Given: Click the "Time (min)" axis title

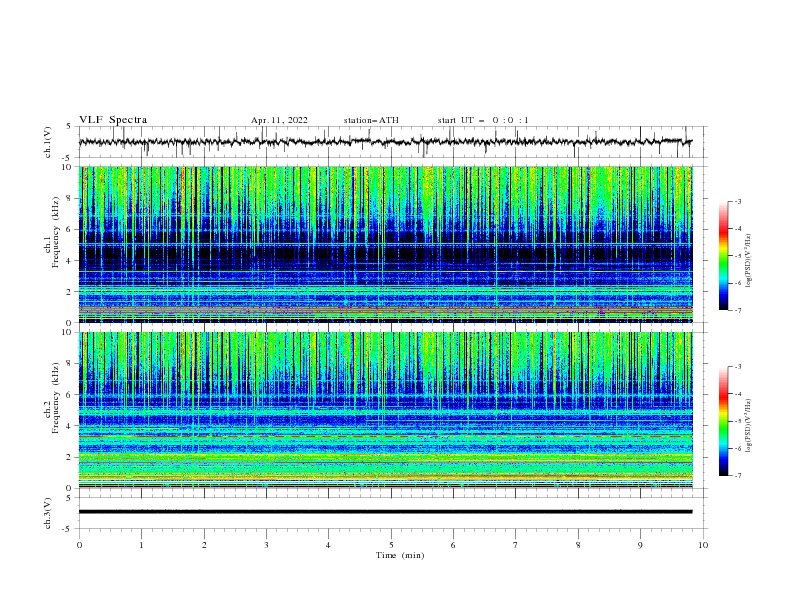Looking at the screenshot, I should click(x=400, y=555).
